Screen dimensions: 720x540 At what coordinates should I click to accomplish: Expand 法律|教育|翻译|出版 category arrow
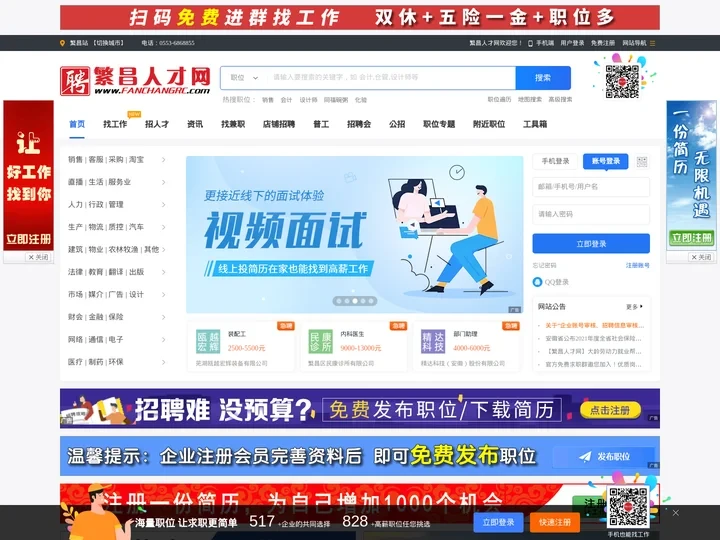point(163,272)
